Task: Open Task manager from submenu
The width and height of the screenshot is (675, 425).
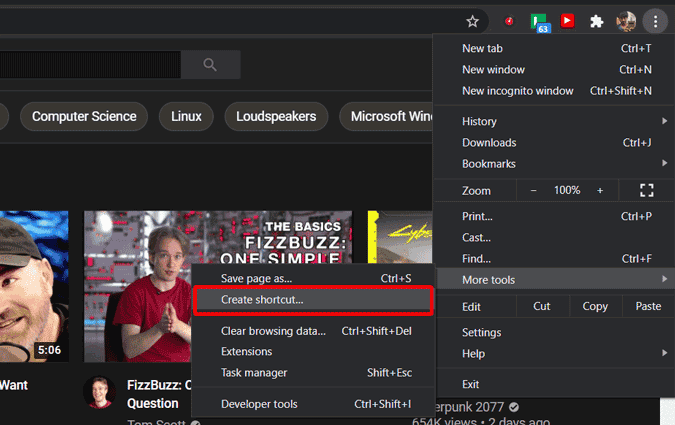Action: pyautogui.click(x=313, y=373)
